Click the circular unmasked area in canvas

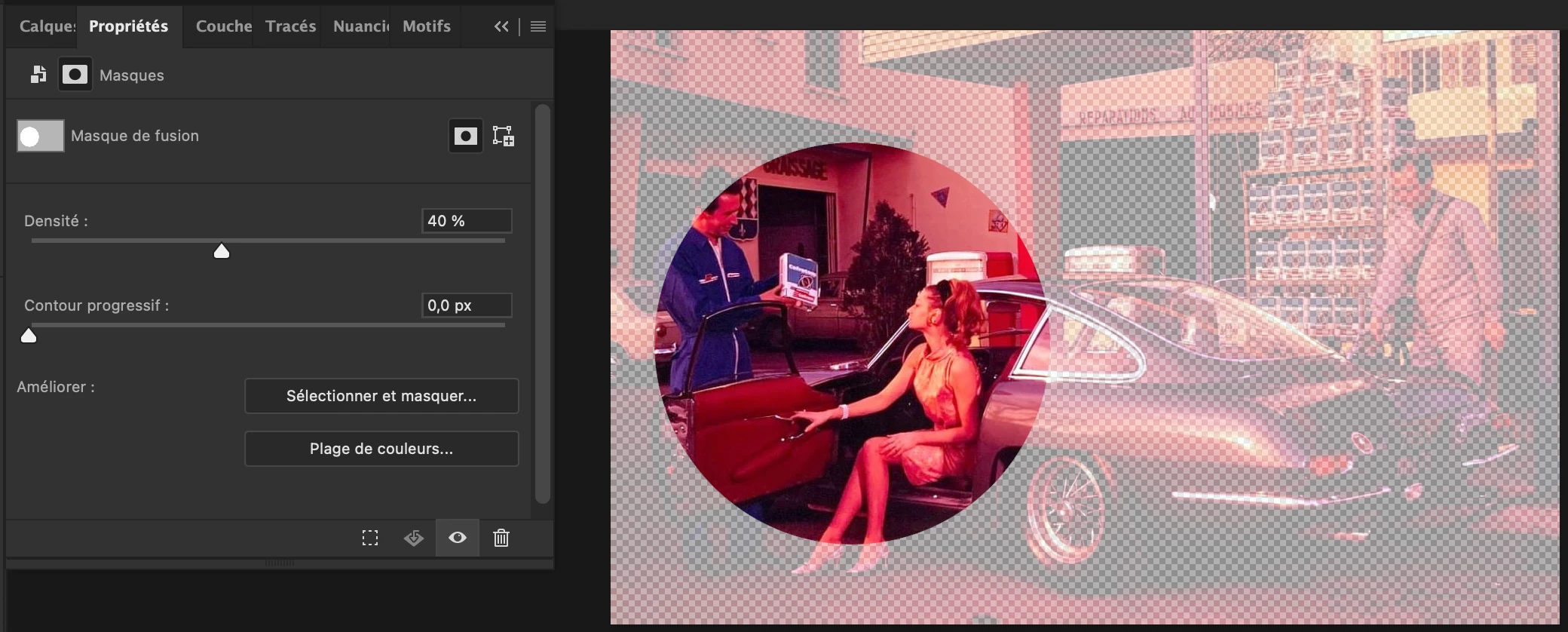pos(851,343)
